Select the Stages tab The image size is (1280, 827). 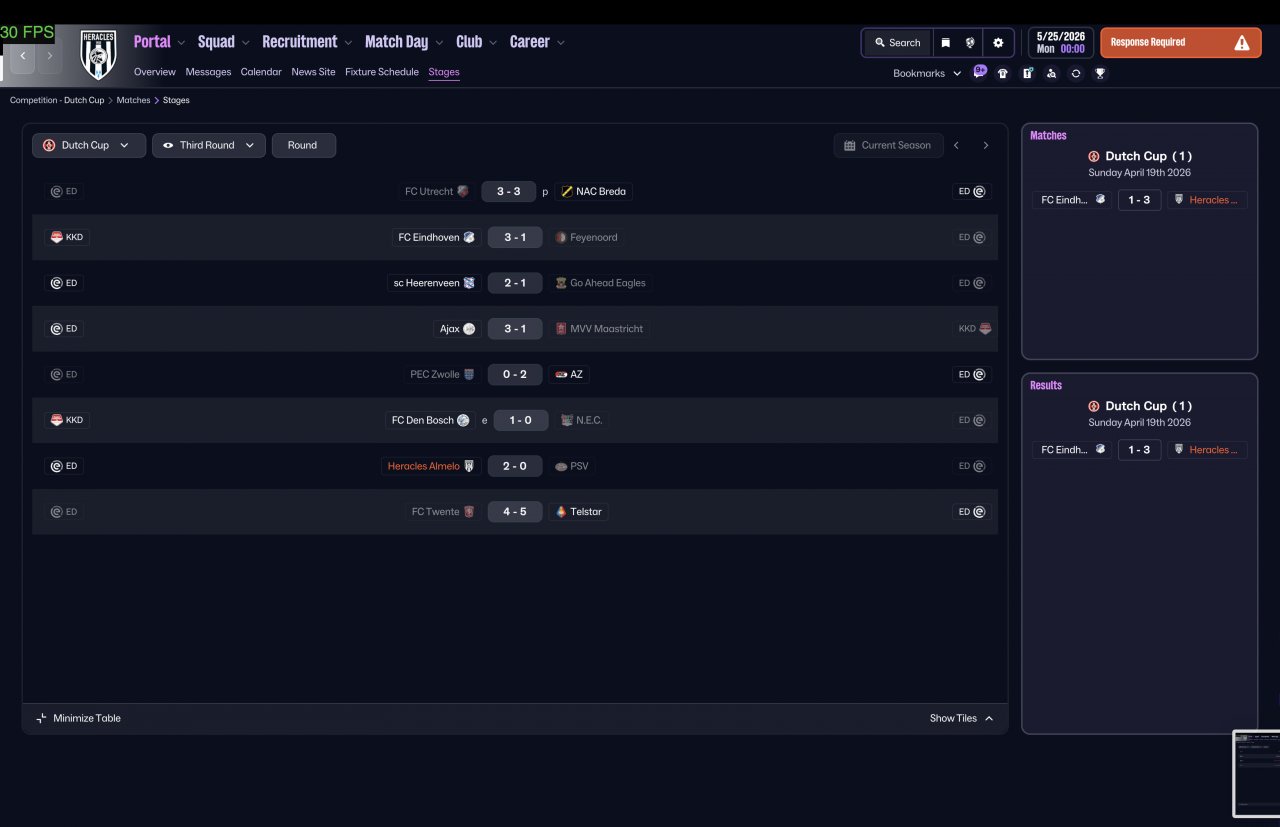(x=444, y=72)
